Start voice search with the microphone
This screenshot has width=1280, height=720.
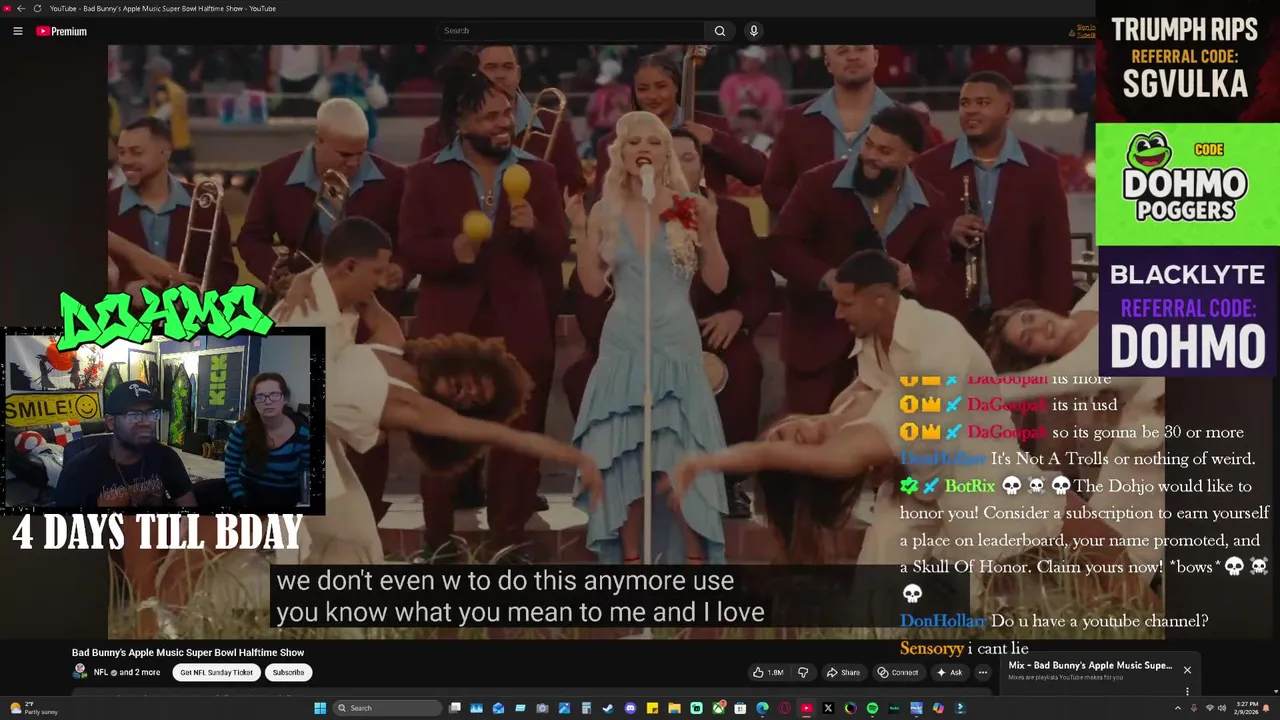[754, 31]
